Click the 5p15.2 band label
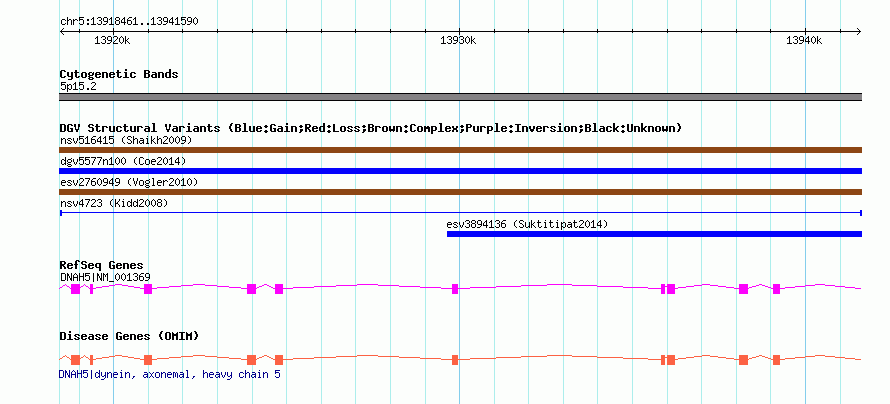This screenshot has height=404, width=890. tap(78, 87)
